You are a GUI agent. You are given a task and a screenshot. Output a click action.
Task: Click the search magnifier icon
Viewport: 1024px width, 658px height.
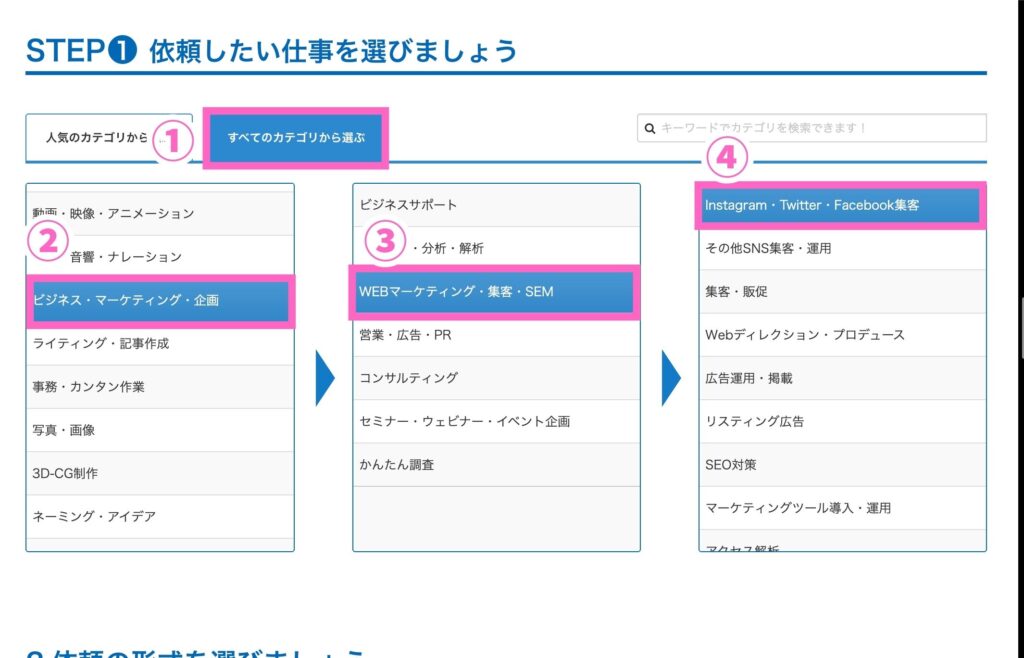tap(650, 128)
